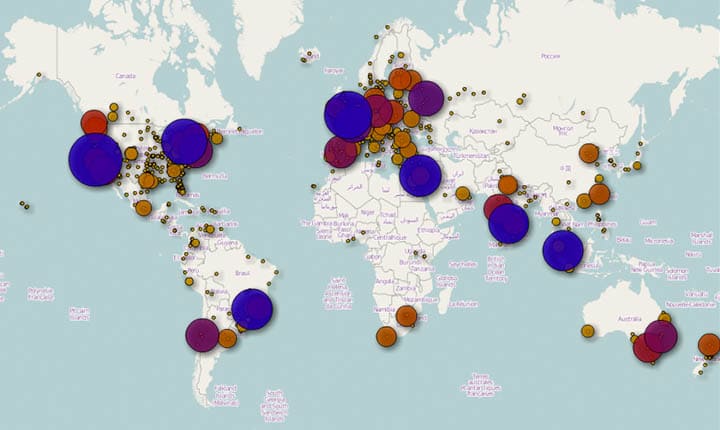Select the red-orange bubble over the Pacific Northwest

click(x=94, y=122)
